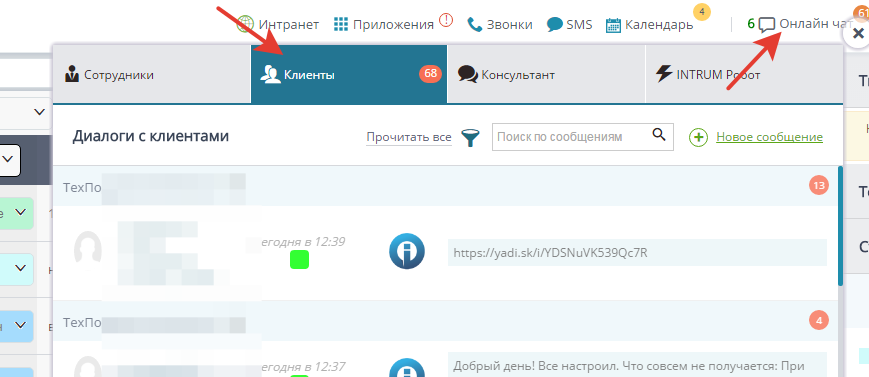
Task: Switch to the Клиенты tab
Action: pyautogui.click(x=349, y=74)
